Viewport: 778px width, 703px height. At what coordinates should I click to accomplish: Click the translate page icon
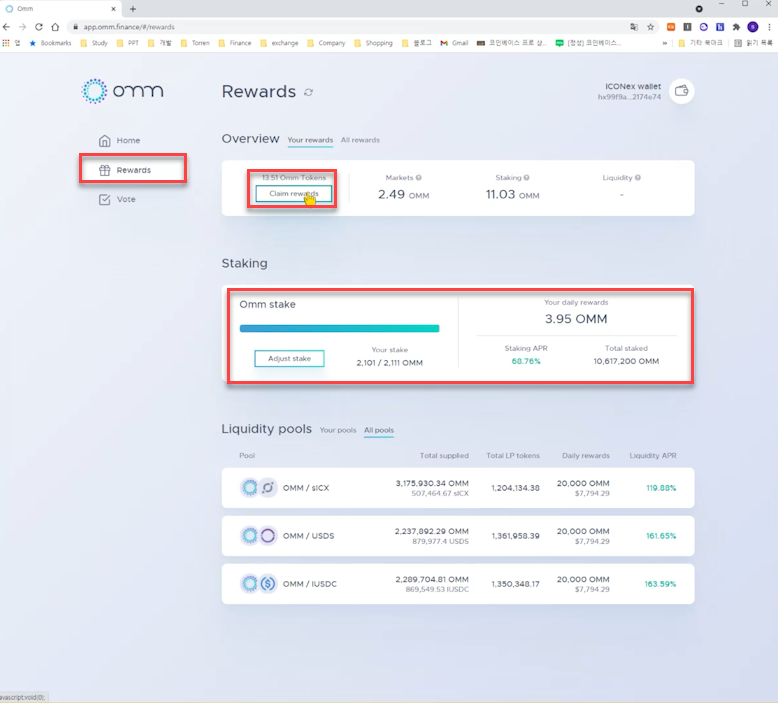[634, 27]
